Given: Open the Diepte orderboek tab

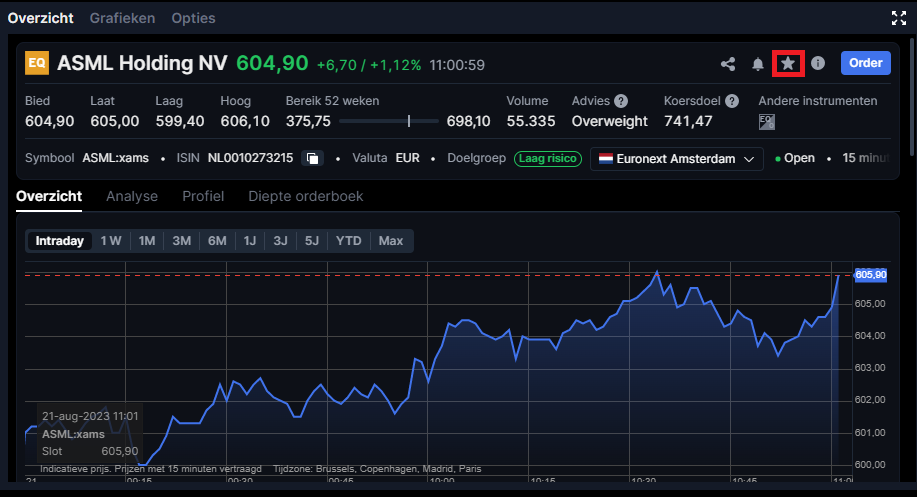Looking at the screenshot, I should point(306,196).
